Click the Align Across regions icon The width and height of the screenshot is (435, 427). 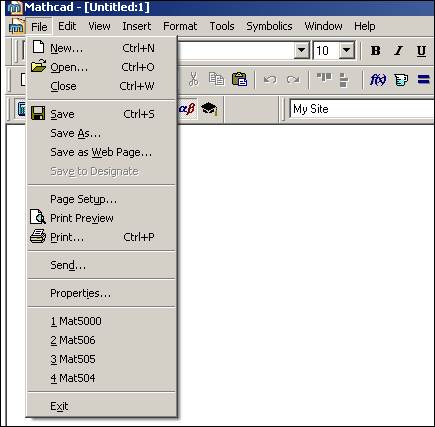324,79
